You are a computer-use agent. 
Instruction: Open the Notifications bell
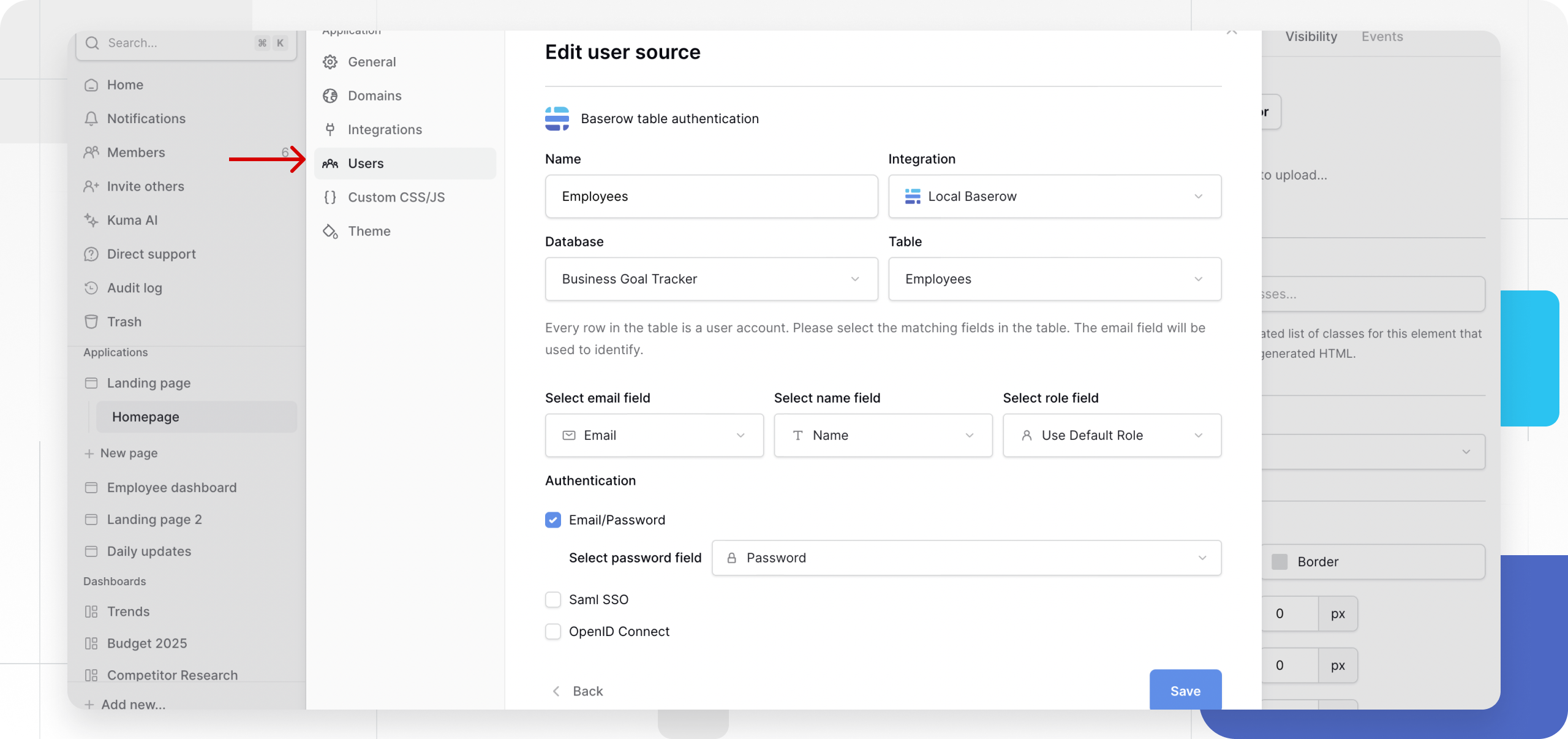(x=146, y=118)
